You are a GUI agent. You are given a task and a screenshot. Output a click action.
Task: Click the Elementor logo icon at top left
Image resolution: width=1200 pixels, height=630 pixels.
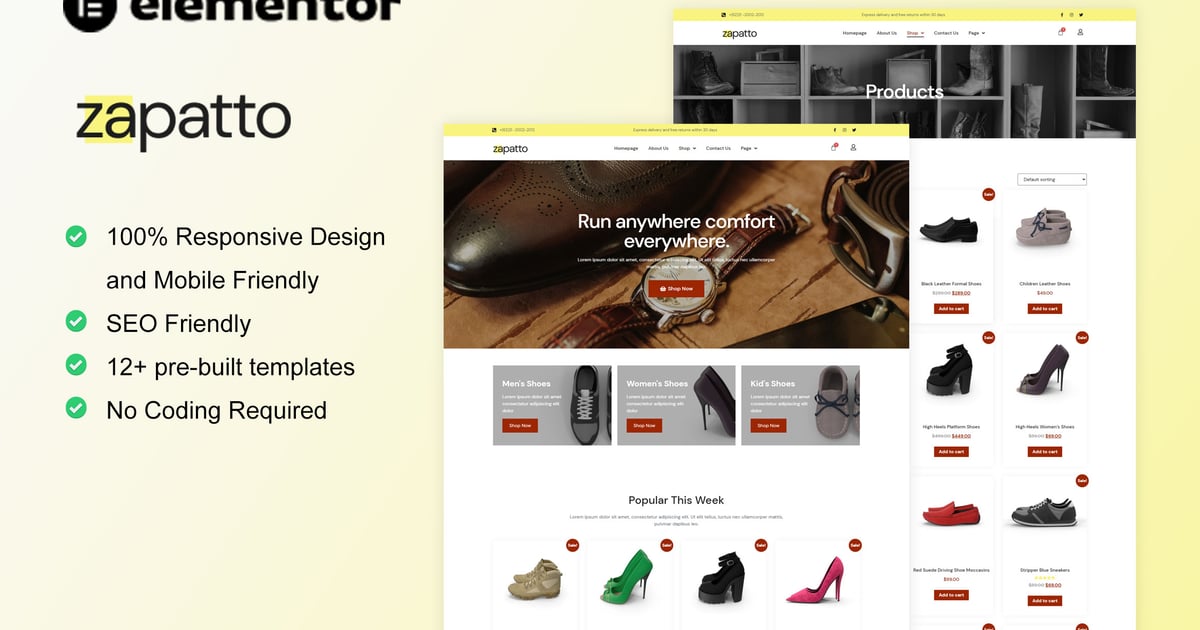[x=89, y=10]
